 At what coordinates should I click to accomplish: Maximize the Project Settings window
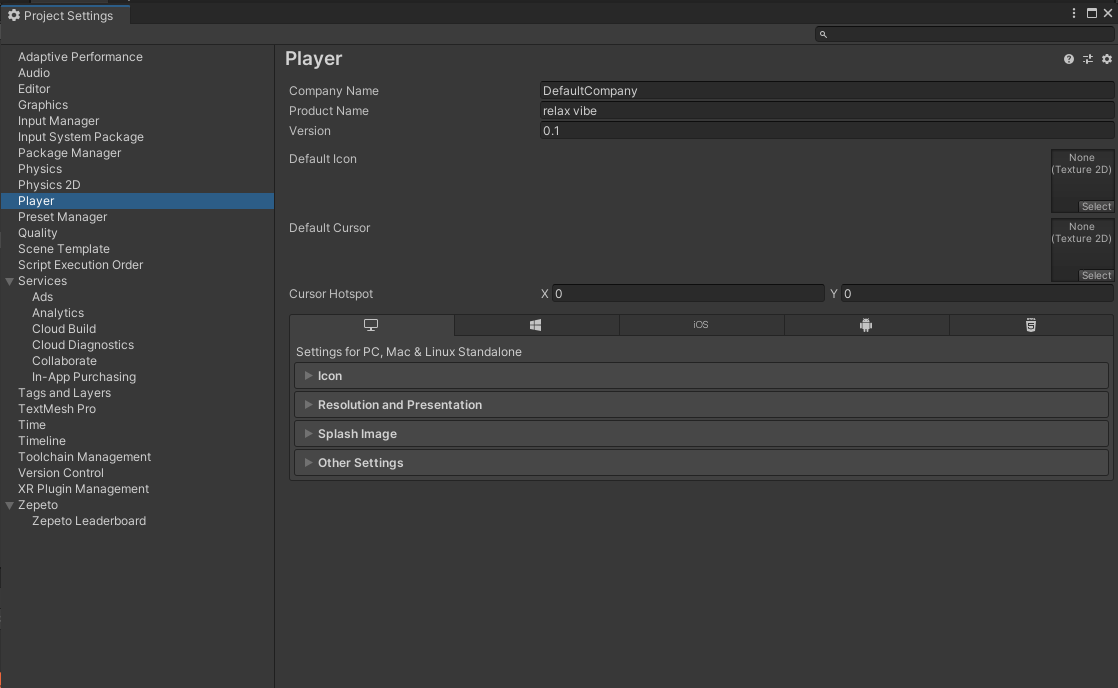1092,13
